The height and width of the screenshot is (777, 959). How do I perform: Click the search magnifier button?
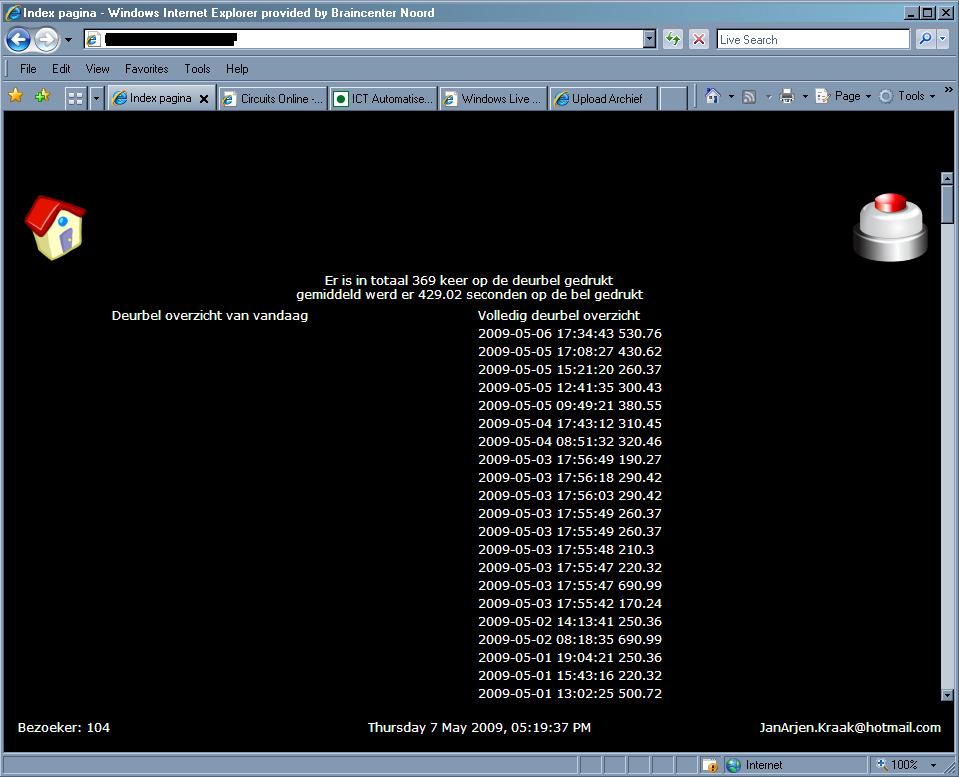coord(925,40)
